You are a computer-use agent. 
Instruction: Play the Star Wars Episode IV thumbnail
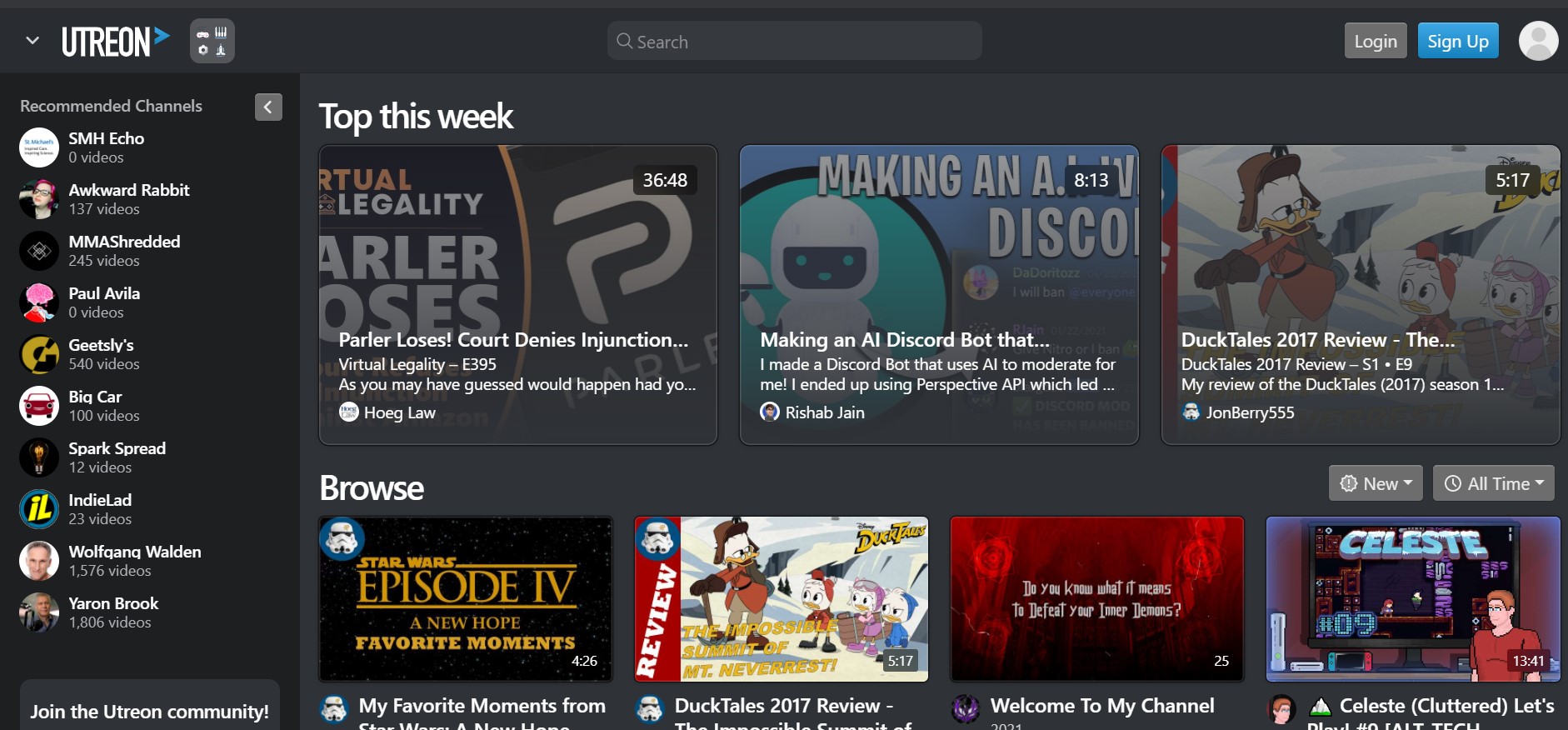coord(466,599)
